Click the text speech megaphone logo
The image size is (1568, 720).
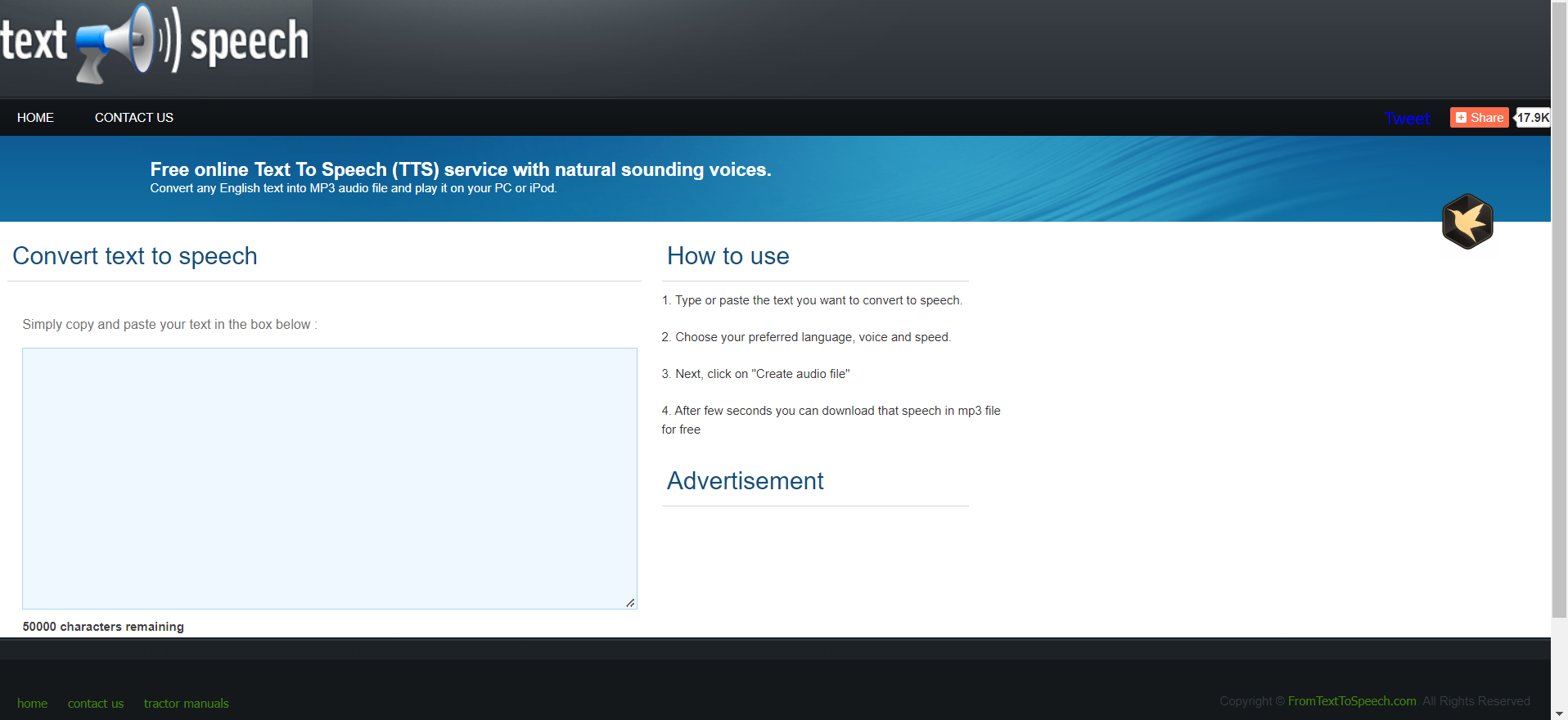pos(155,44)
